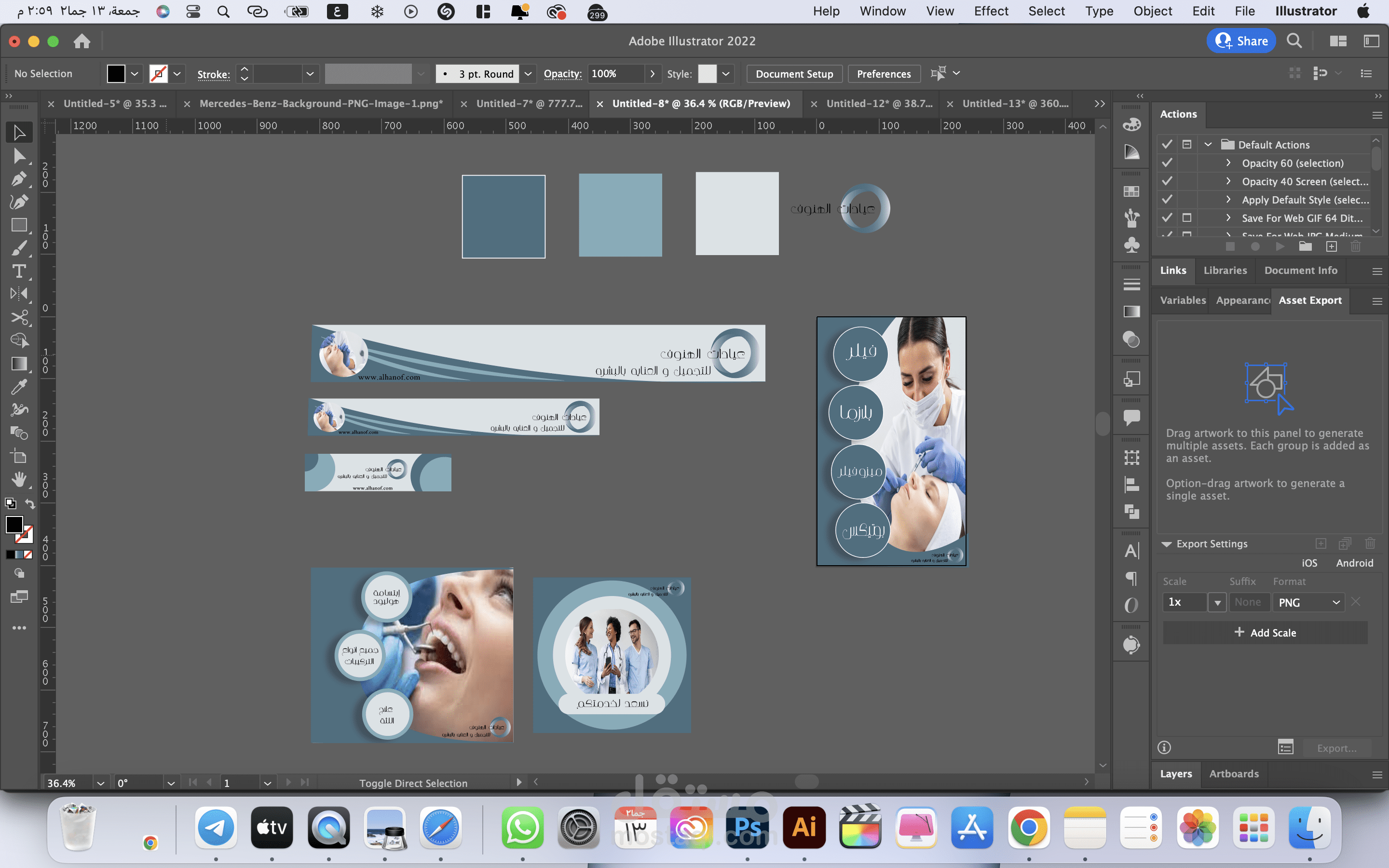
Task: Open the PNG format dropdown
Action: pos(1308,602)
